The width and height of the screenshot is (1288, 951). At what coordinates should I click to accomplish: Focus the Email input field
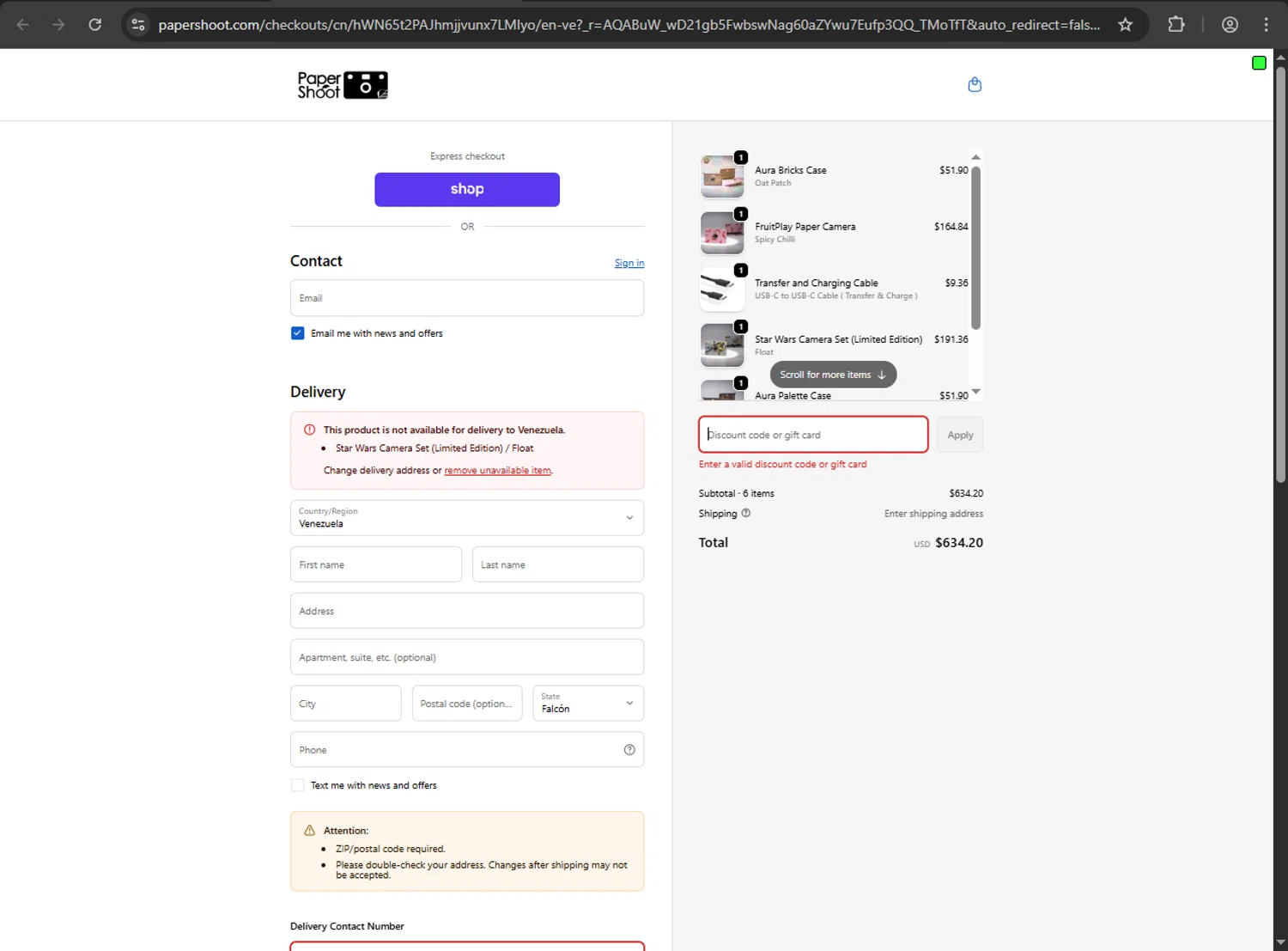pyautogui.click(x=467, y=298)
